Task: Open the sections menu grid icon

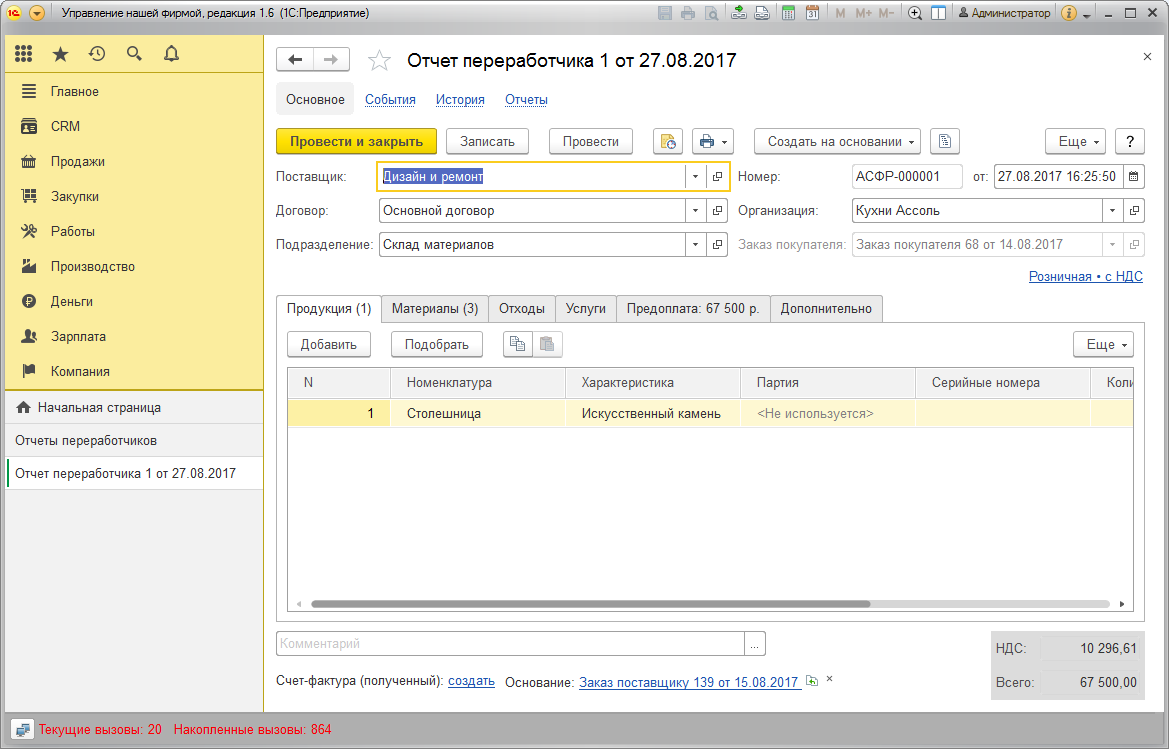Action: click(24, 54)
